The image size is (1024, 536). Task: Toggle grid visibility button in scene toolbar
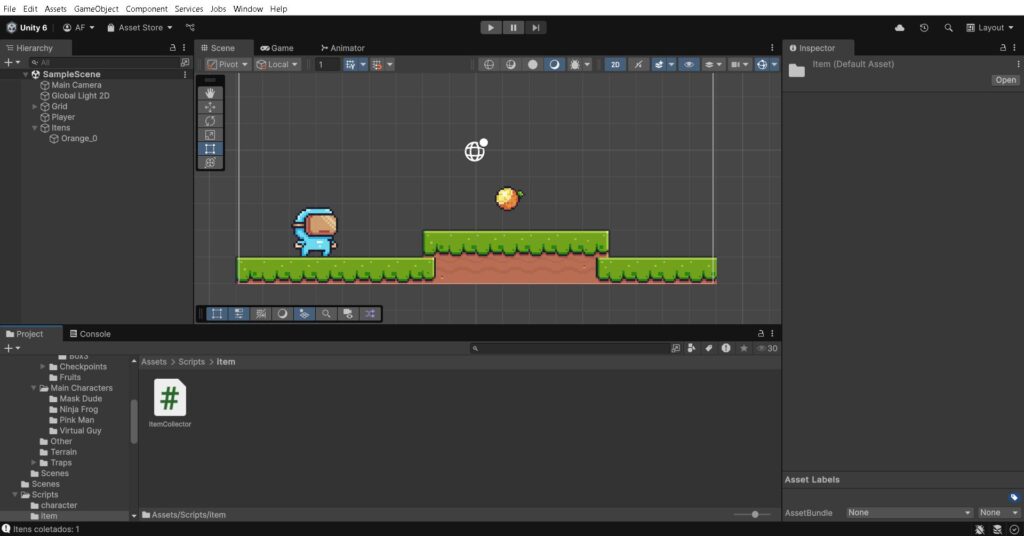tap(351, 64)
